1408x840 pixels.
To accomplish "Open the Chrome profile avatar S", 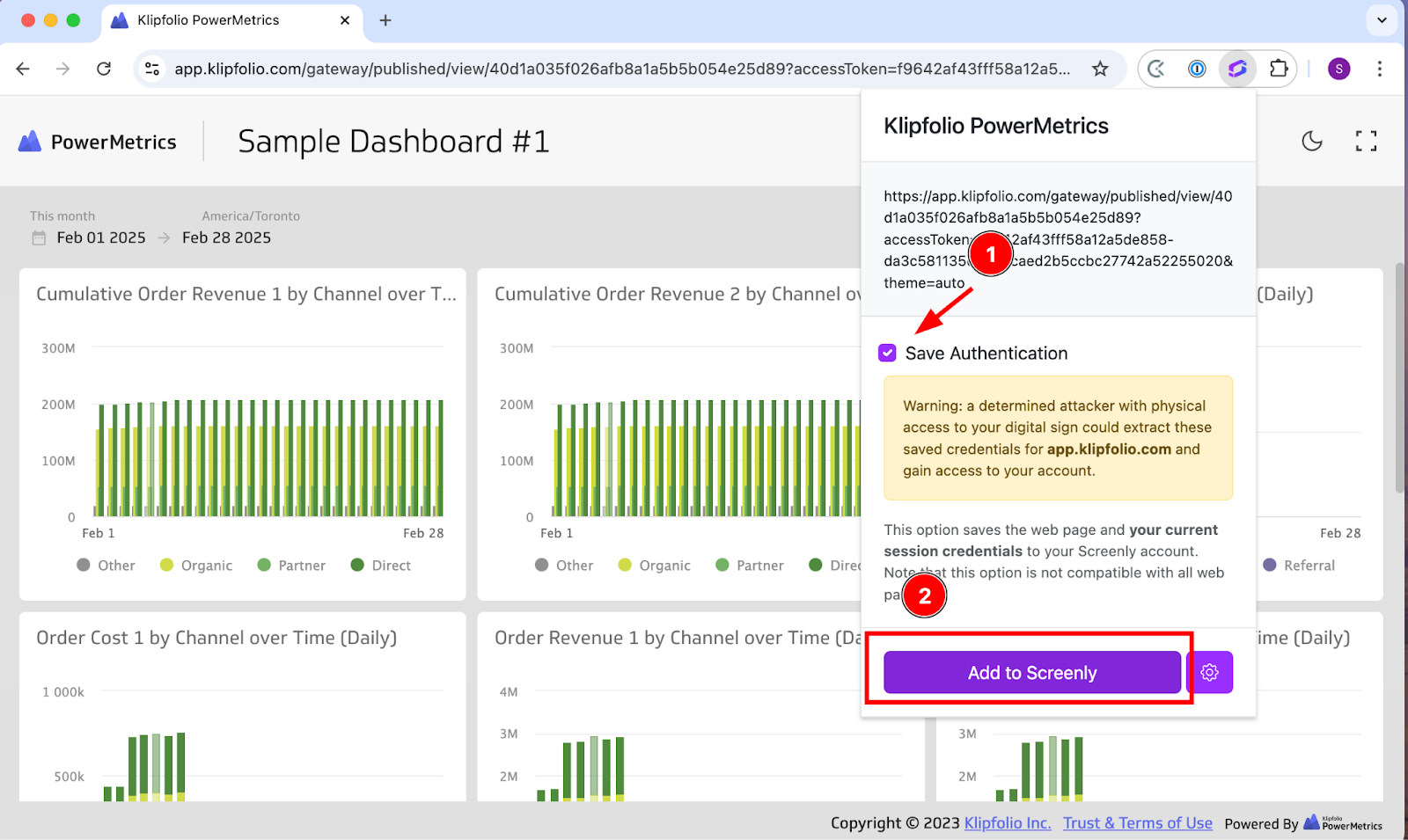I will pos(1339,69).
